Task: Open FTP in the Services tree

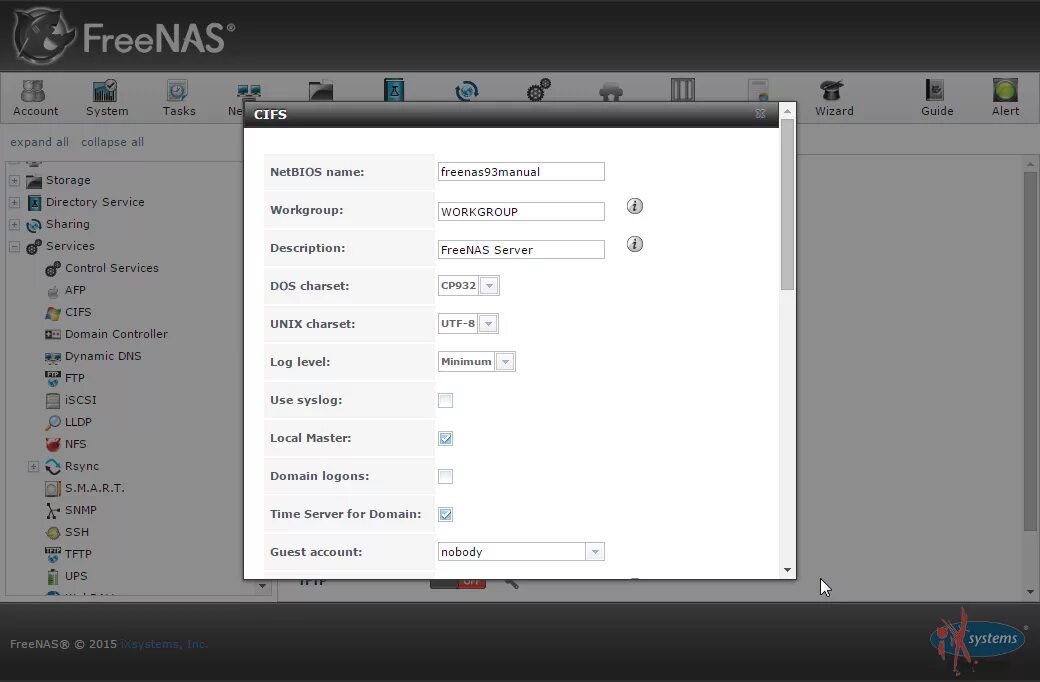Action: pos(74,377)
